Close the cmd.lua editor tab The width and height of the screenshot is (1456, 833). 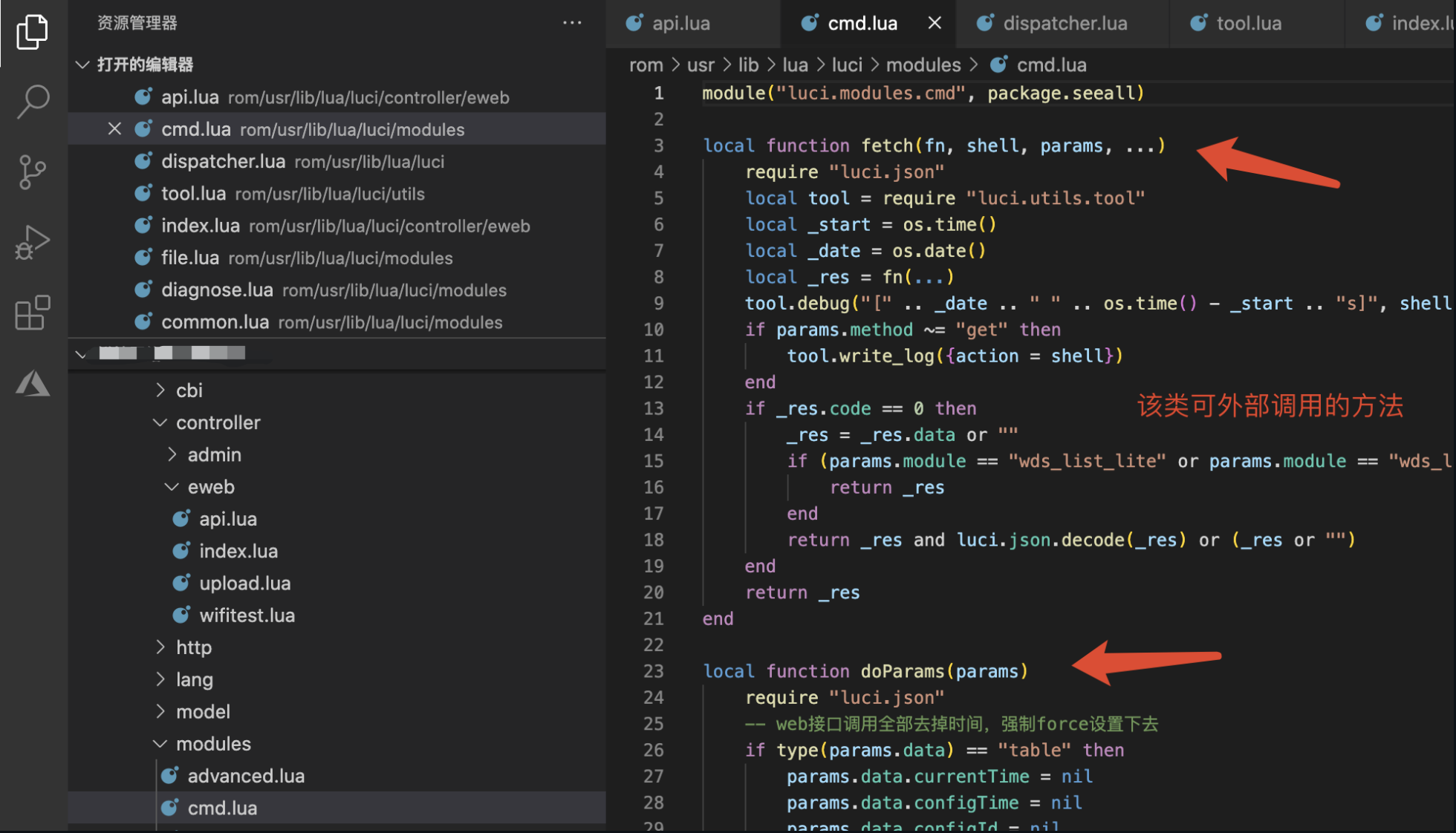pos(935,23)
